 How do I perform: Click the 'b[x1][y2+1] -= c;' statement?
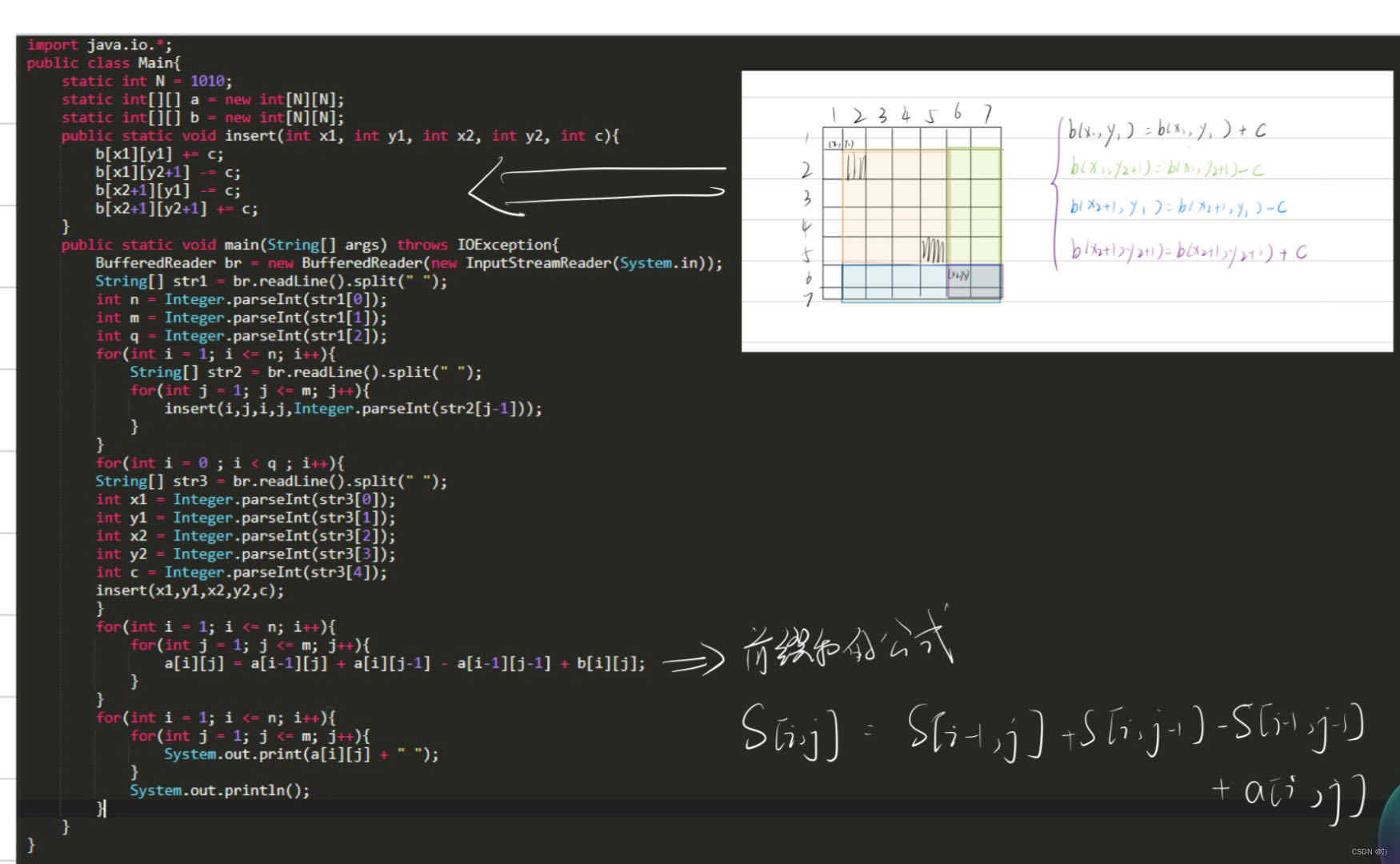(168, 172)
